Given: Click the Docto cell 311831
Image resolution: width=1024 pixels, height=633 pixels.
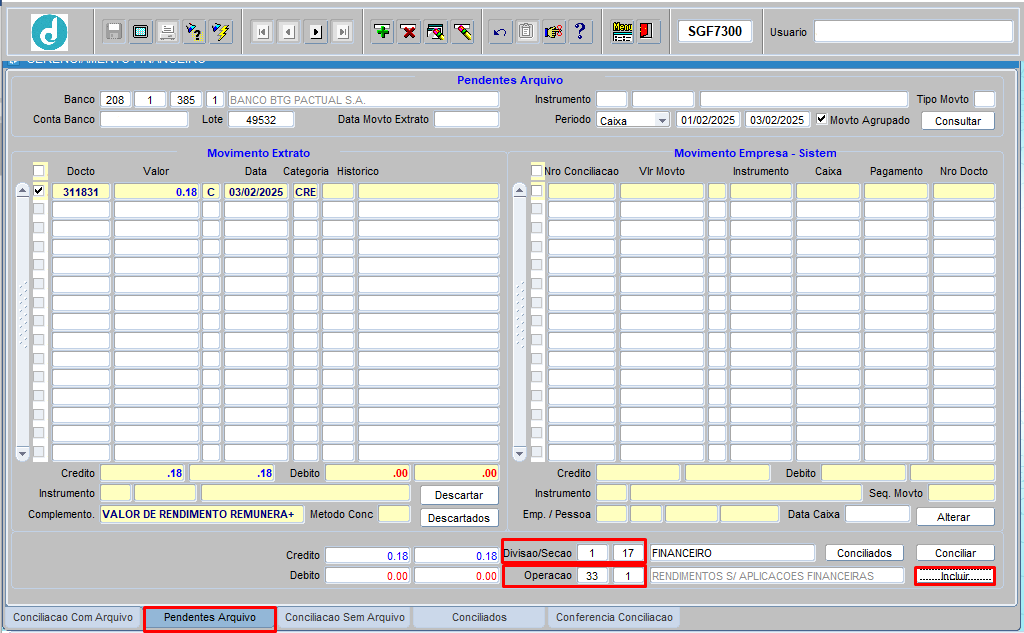Looking at the screenshot, I should click(81, 191).
